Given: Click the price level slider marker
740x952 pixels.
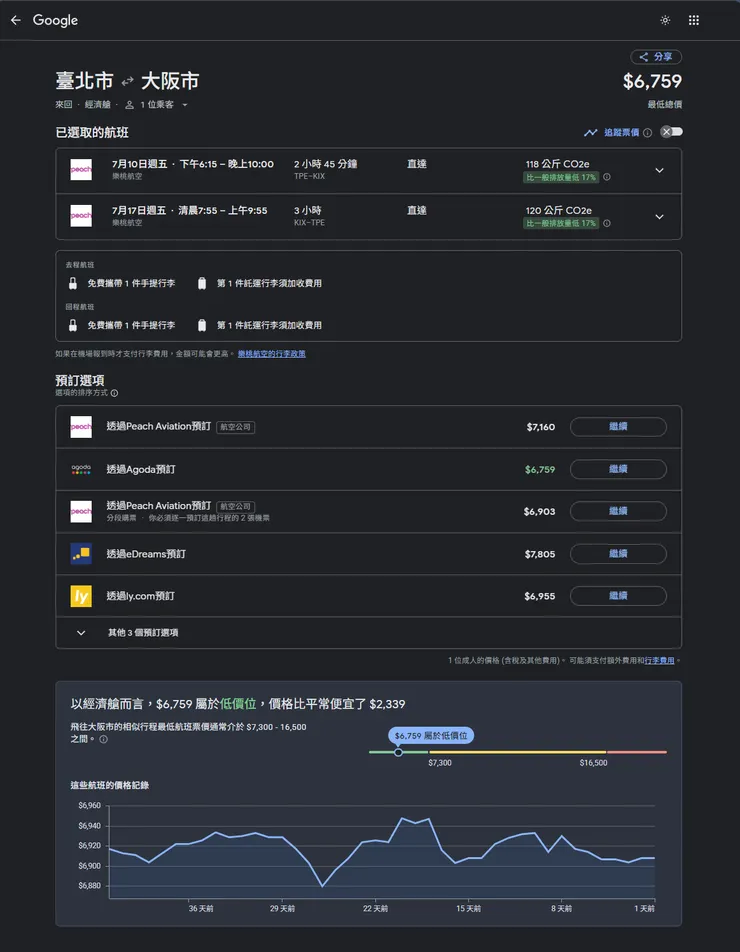Looking at the screenshot, I should 398,752.
